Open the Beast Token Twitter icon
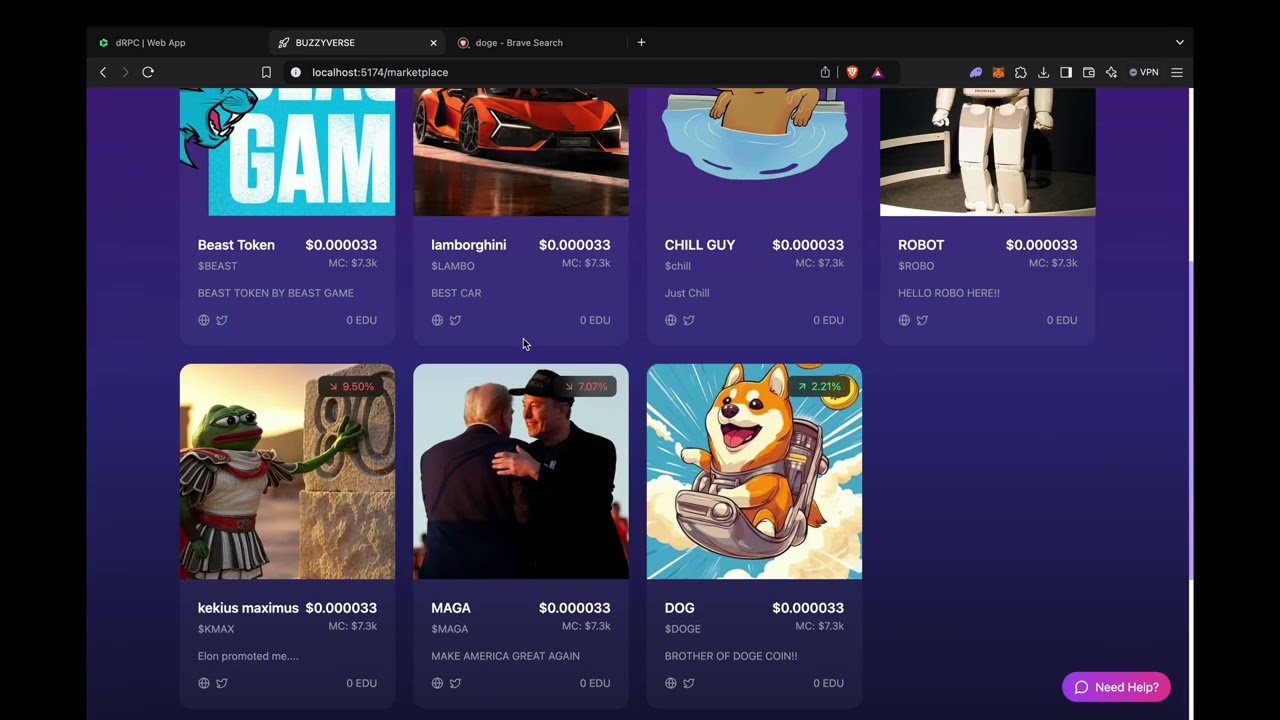Screen dimensions: 1280x720 coord(222,320)
